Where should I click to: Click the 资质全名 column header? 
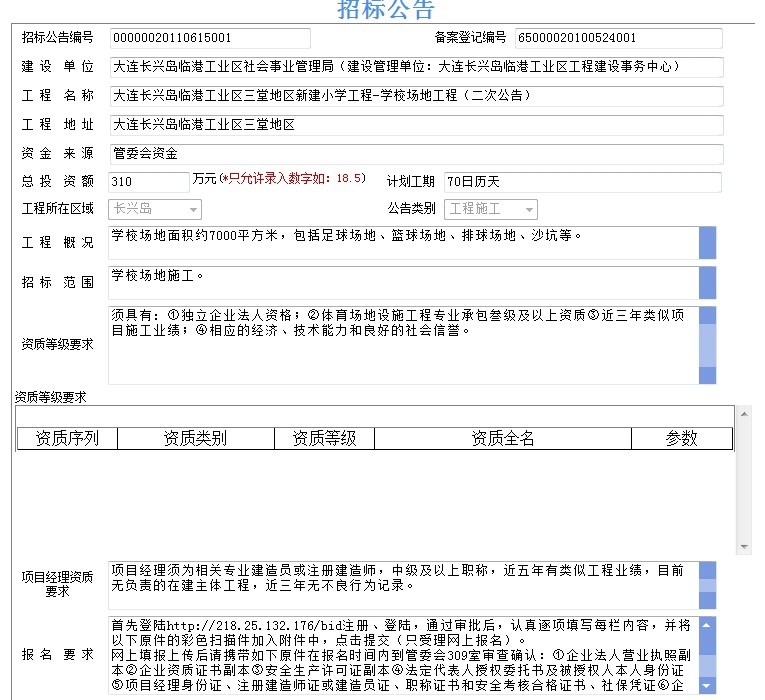point(503,438)
